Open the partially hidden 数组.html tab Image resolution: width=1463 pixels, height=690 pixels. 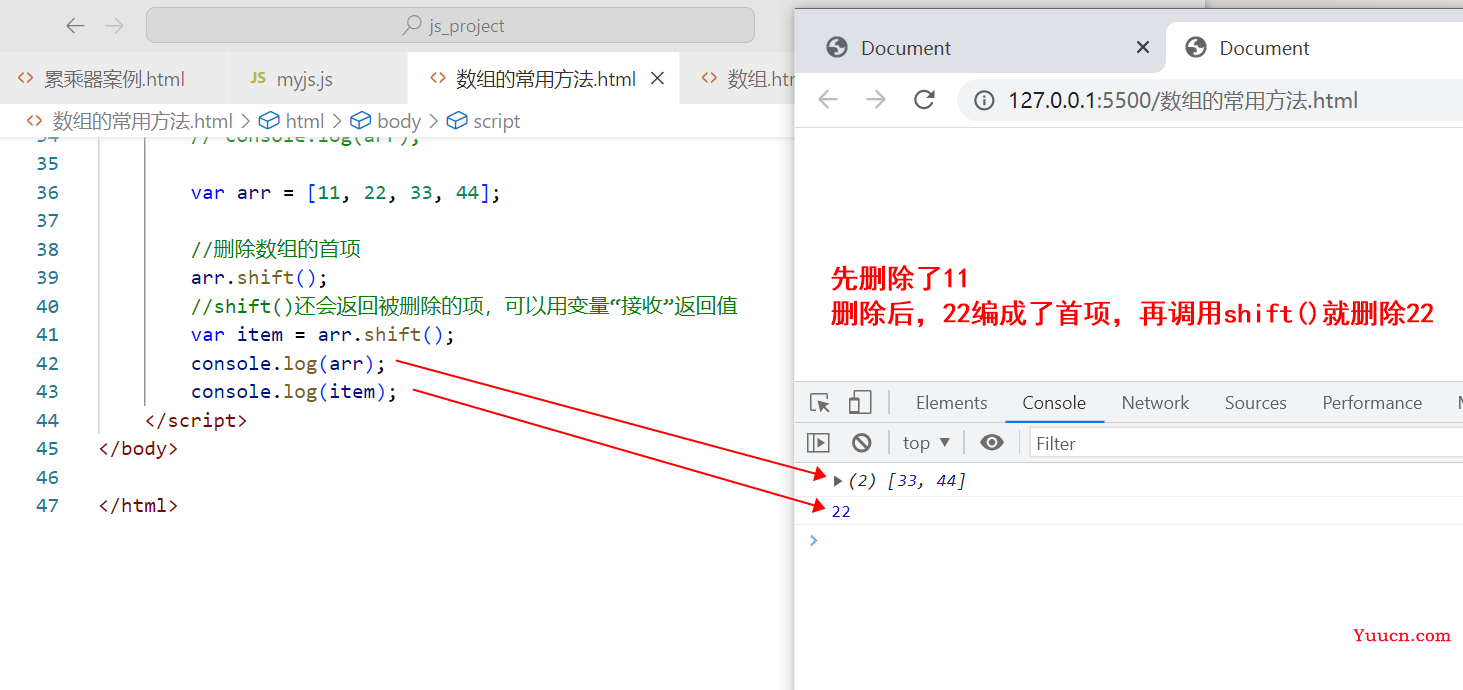click(x=748, y=79)
